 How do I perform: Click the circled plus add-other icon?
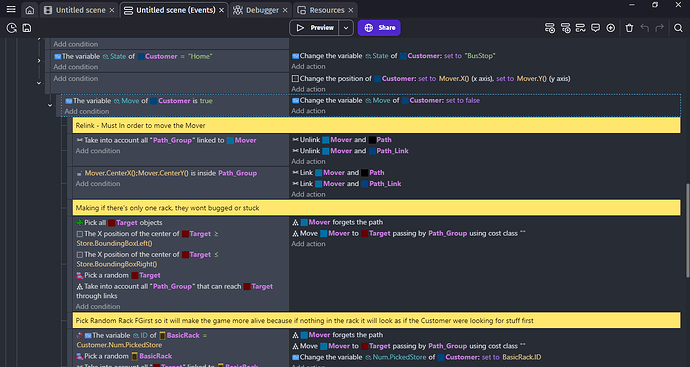click(x=611, y=28)
